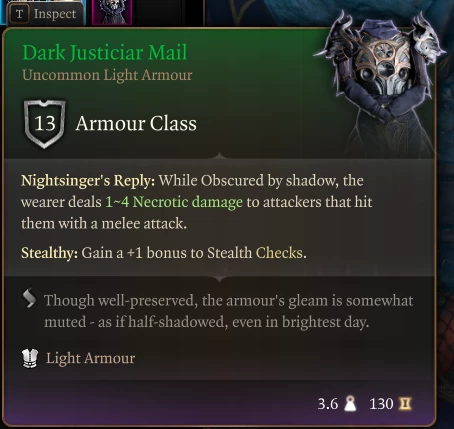454x429 pixels.
Task: Click the number 13 inside the shield
Action: click(x=45, y=123)
